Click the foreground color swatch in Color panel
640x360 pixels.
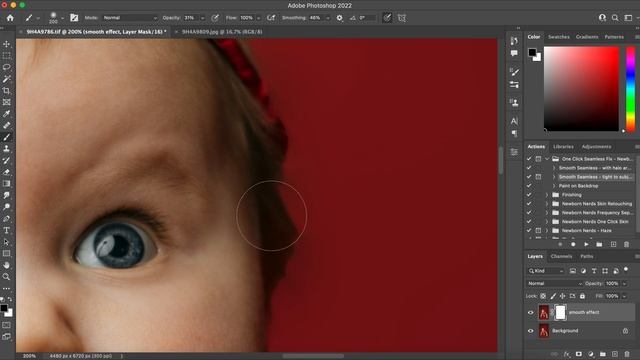pyautogui.click(x=532, y=52)
